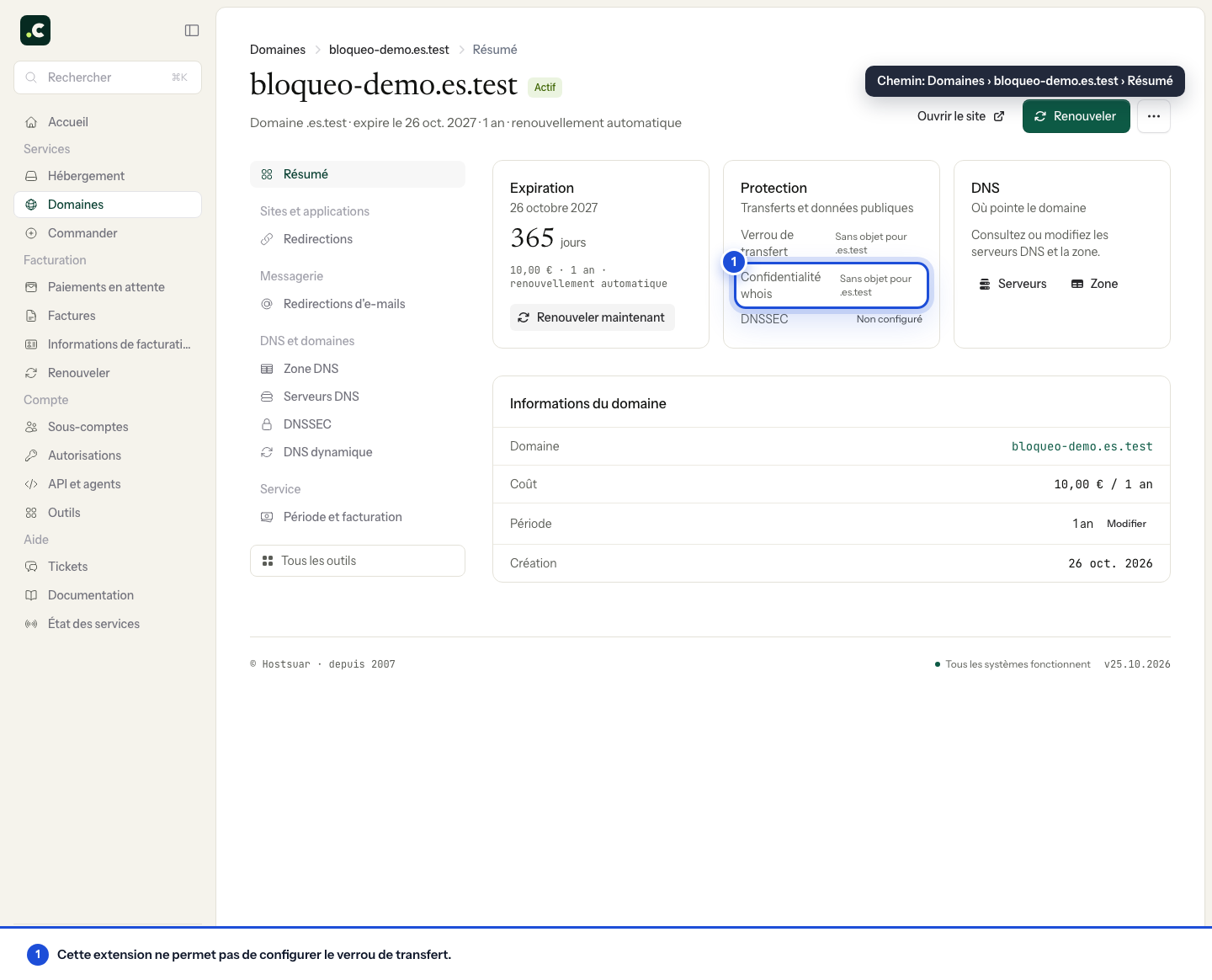Click the Tous les outils button
The width and height of the screenshot is (1212, 980).
358,561
